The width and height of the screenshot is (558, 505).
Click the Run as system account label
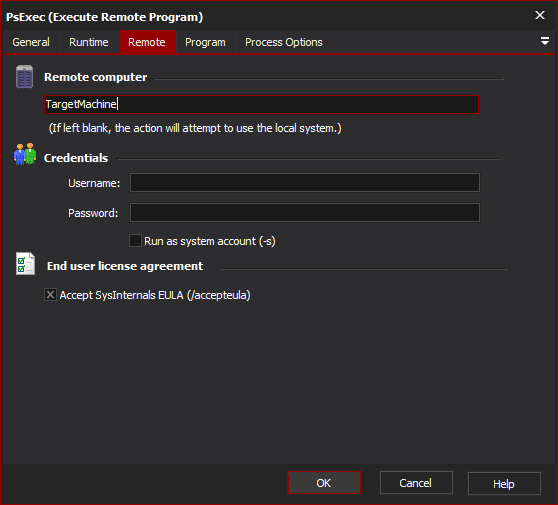[x=210, y=241]
